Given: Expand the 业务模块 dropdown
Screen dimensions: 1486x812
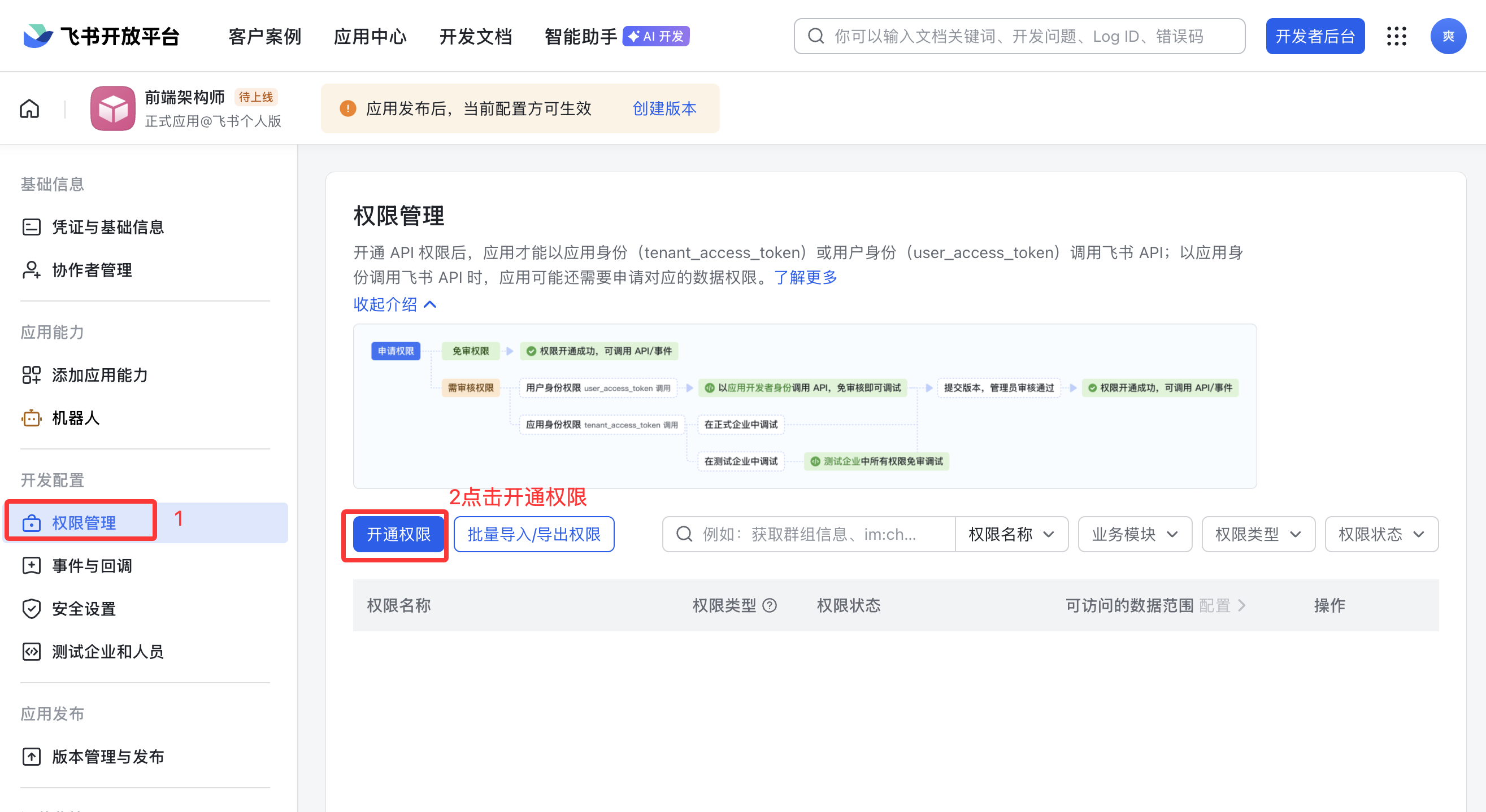Looking at the screenshot, I should pyautogui.click(x=1134, y=534).
